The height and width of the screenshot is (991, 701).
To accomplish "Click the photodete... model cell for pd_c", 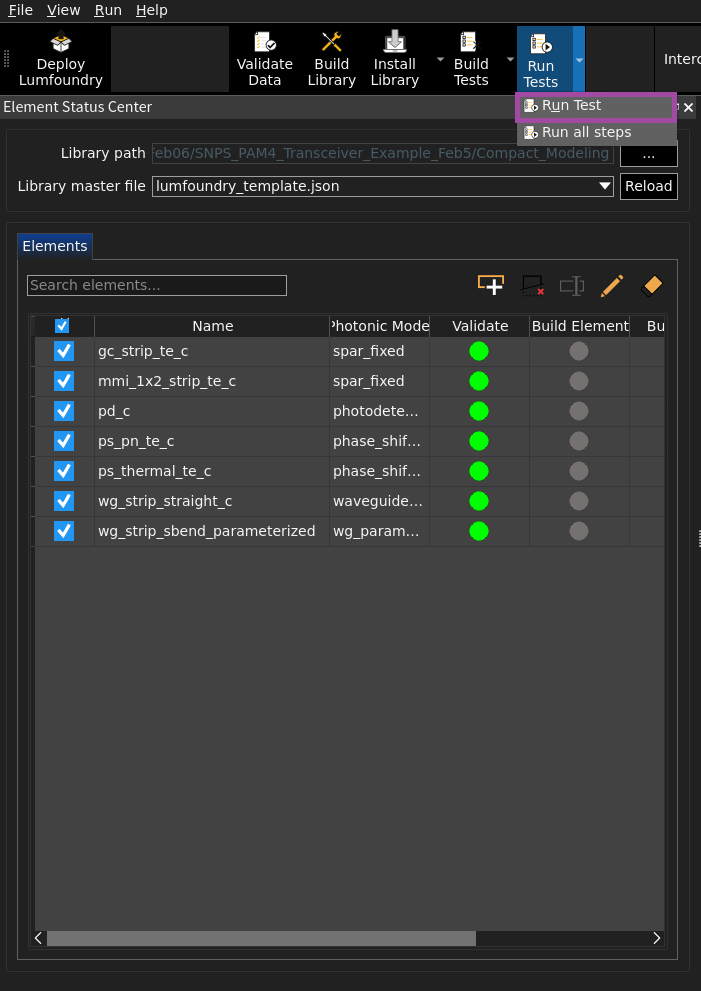I will (x=379, y=411).
